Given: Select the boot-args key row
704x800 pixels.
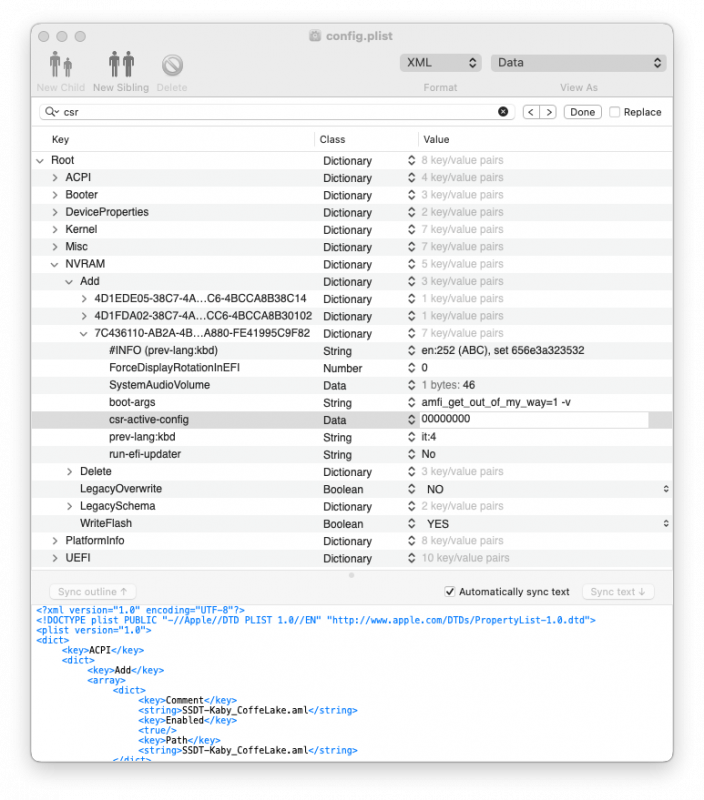Looking at the screenshot, I should (132, 403).
